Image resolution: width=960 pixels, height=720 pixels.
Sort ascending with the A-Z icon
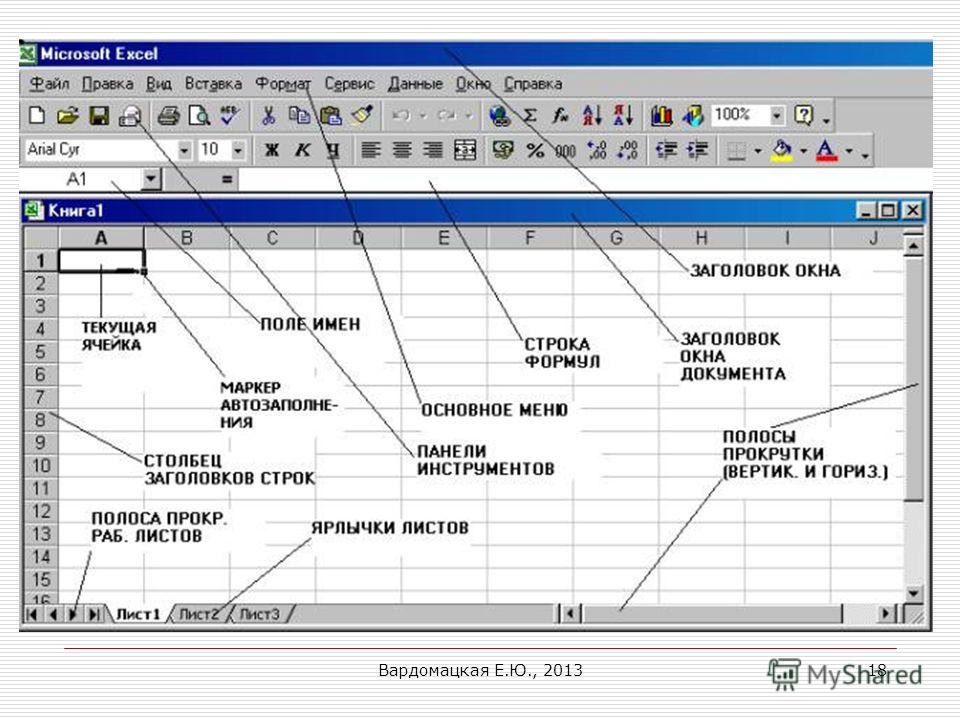point(592,115)
